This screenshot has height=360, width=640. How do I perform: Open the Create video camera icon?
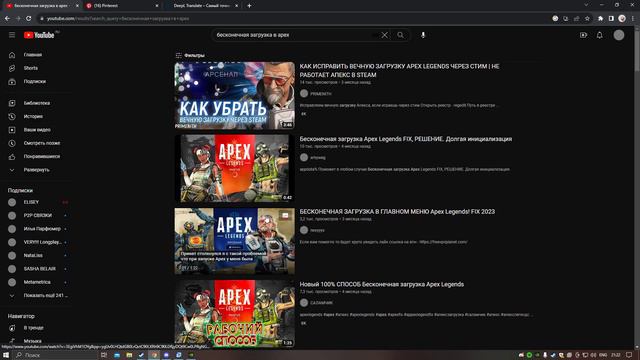click(583, 35)
